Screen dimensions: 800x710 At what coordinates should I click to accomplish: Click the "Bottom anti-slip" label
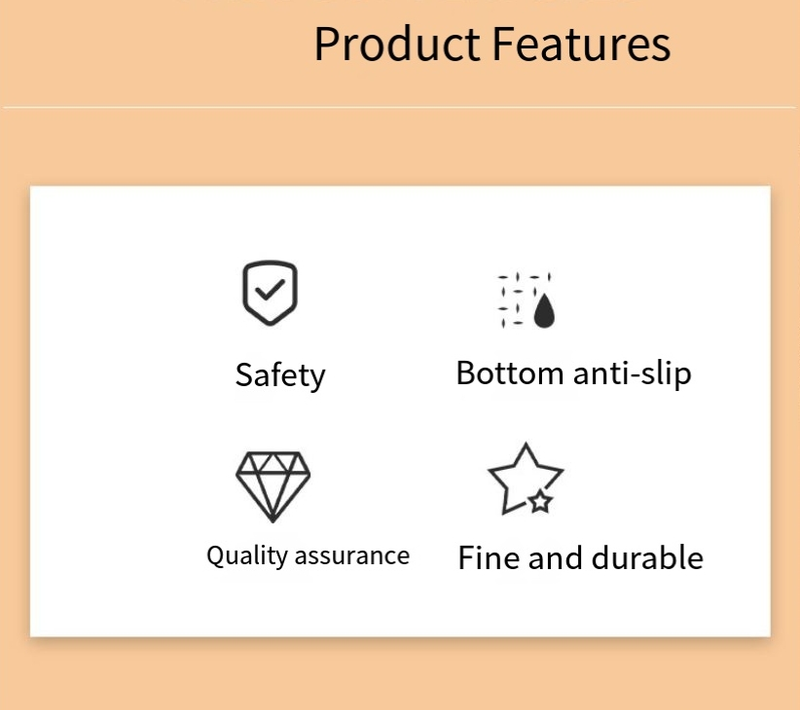pos(573,373)
